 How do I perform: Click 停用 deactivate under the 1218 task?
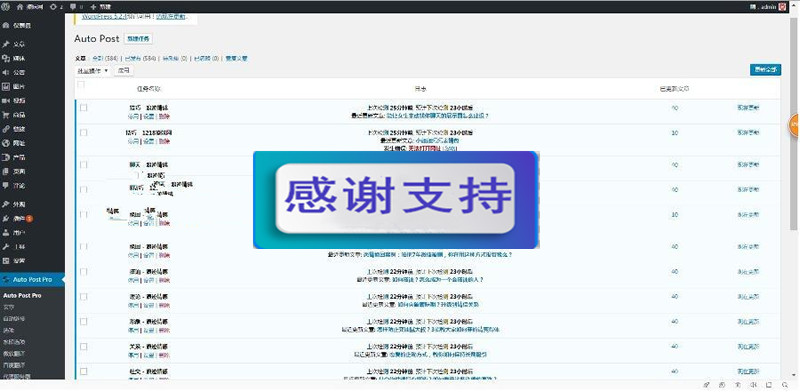tap(133, 141)
